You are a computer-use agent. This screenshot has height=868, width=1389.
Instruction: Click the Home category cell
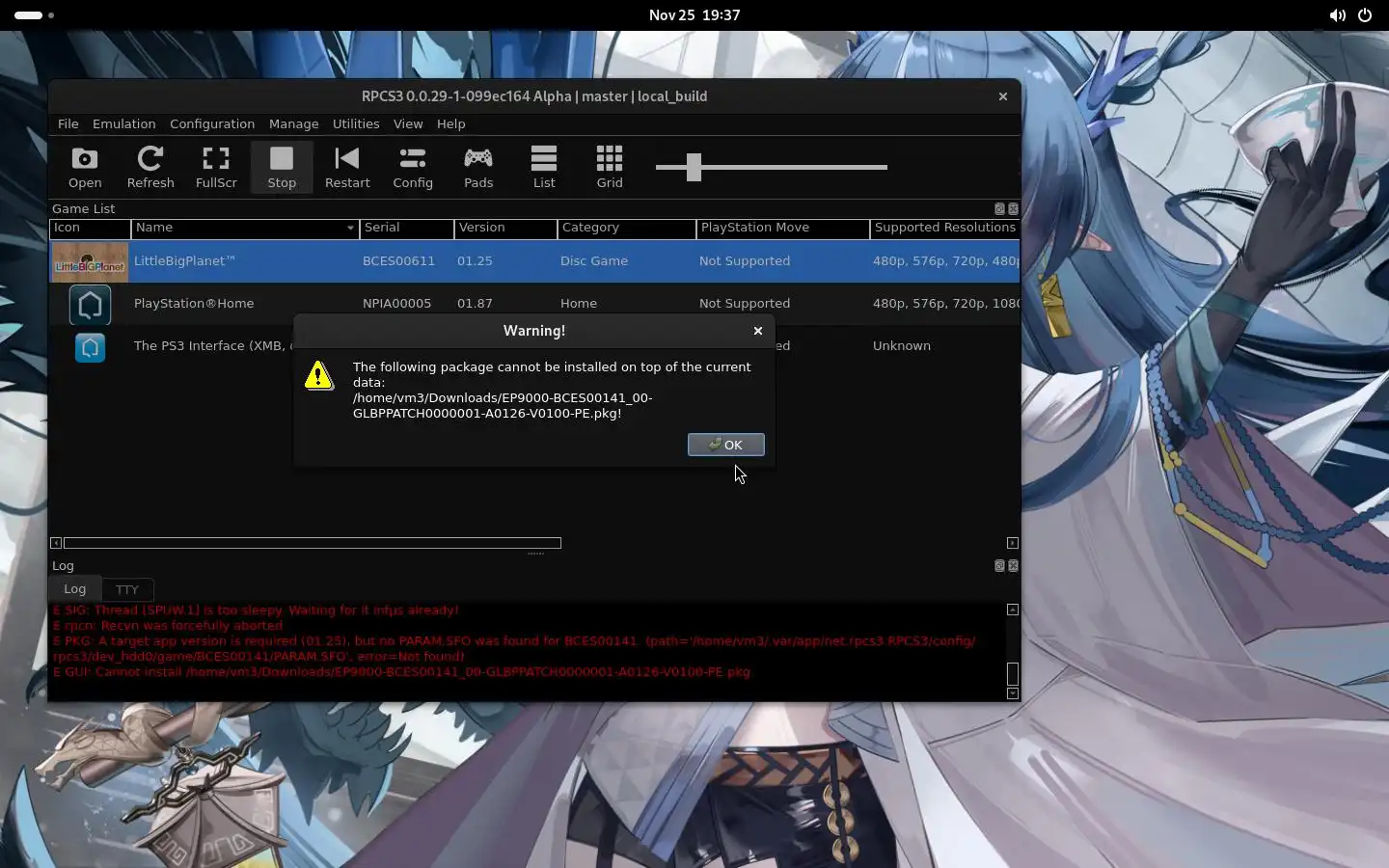pos(579,304)
